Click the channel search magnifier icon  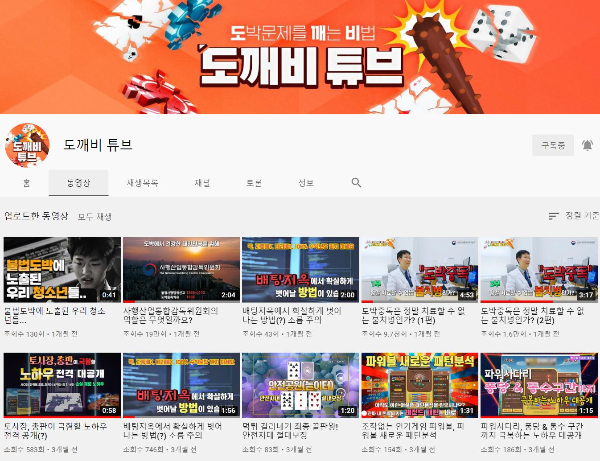356,183
